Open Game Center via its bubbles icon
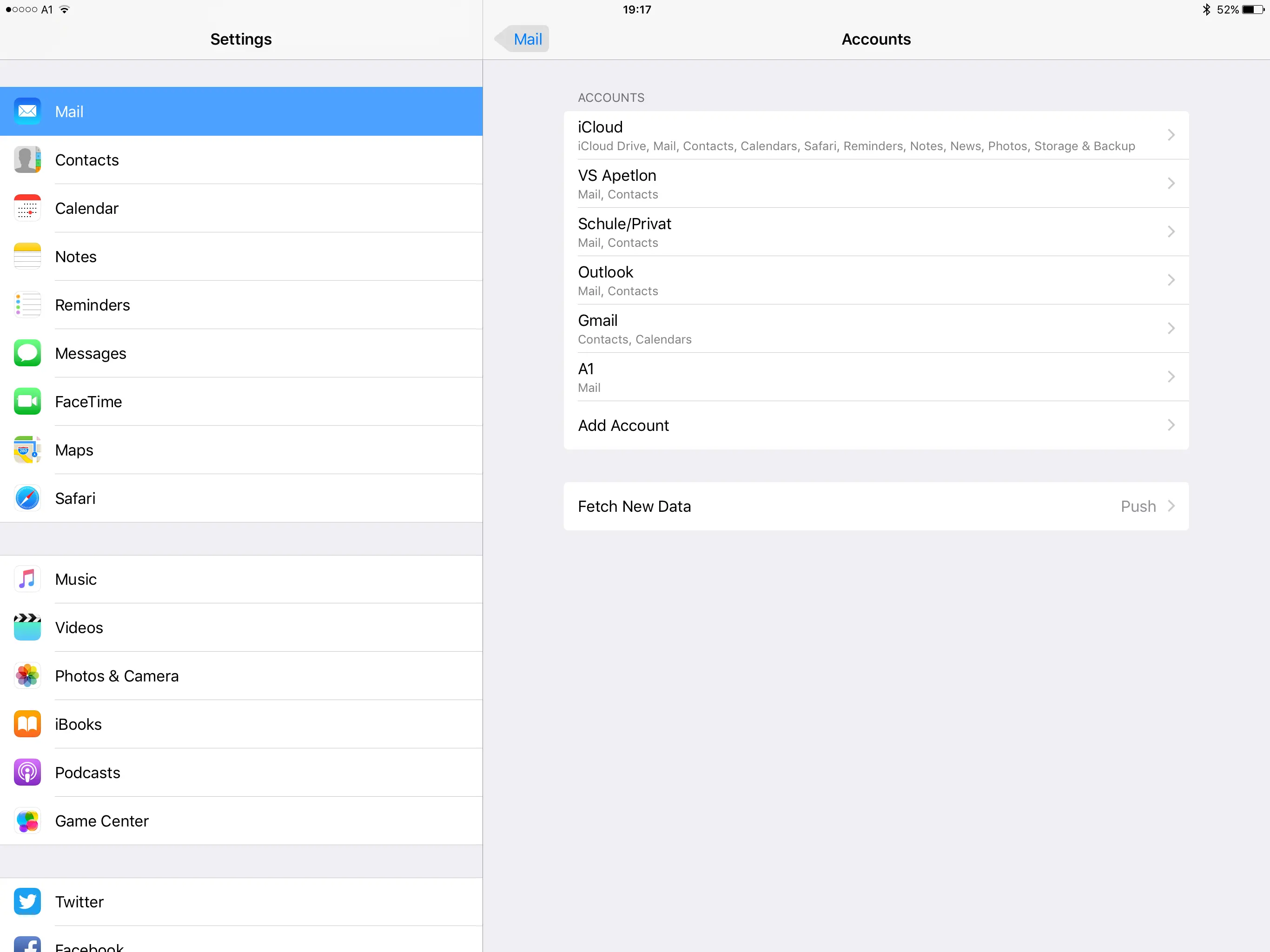 [27, 821]
